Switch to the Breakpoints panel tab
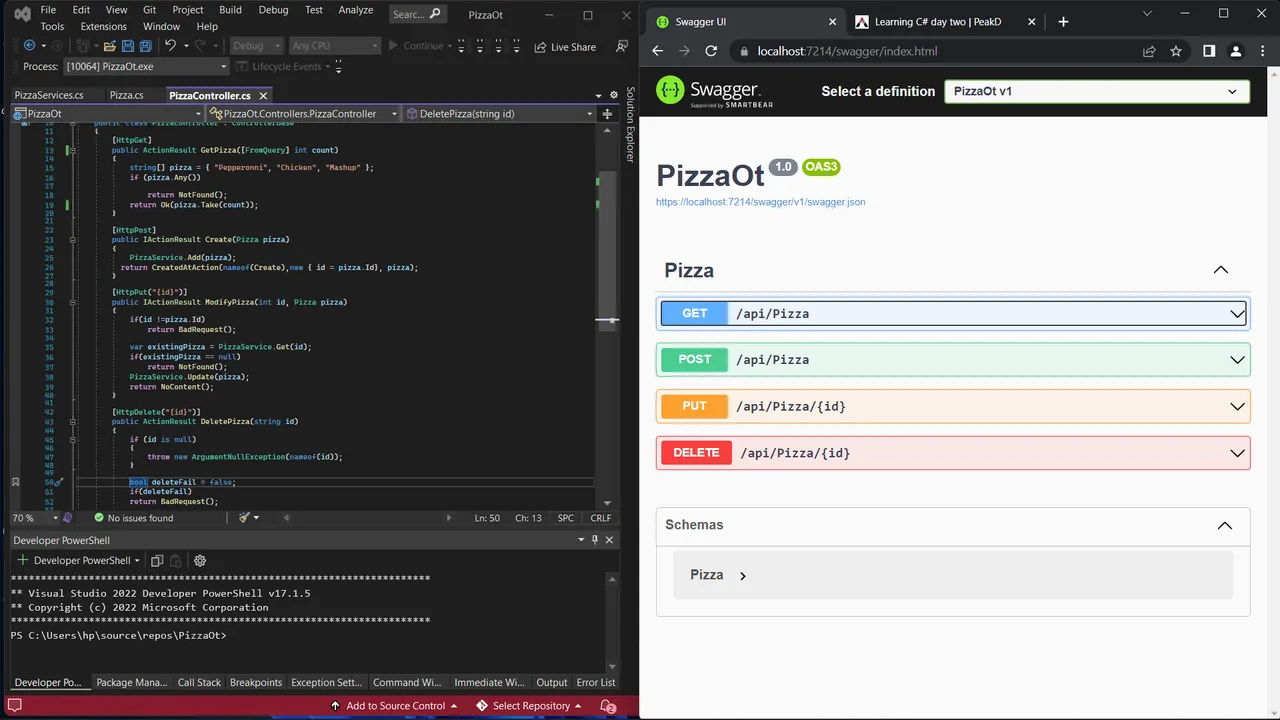 (256, 683)
